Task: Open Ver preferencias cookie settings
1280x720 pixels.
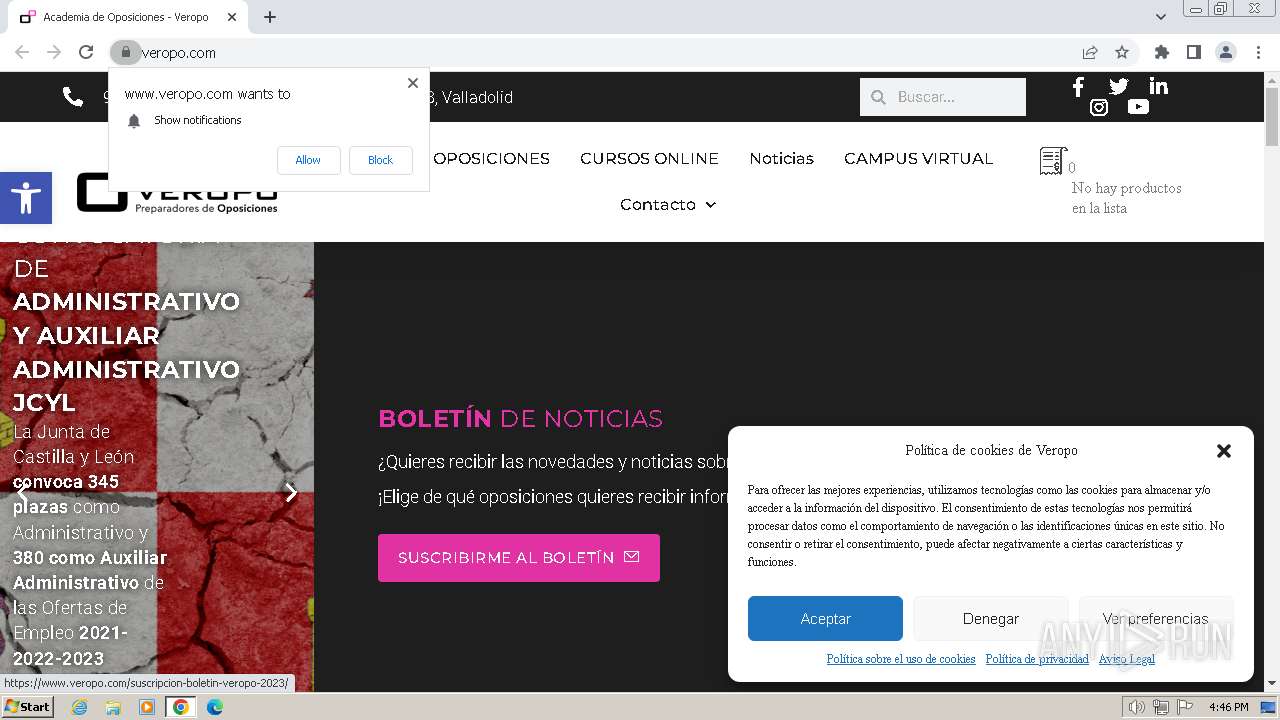Action: (1155, 619)
